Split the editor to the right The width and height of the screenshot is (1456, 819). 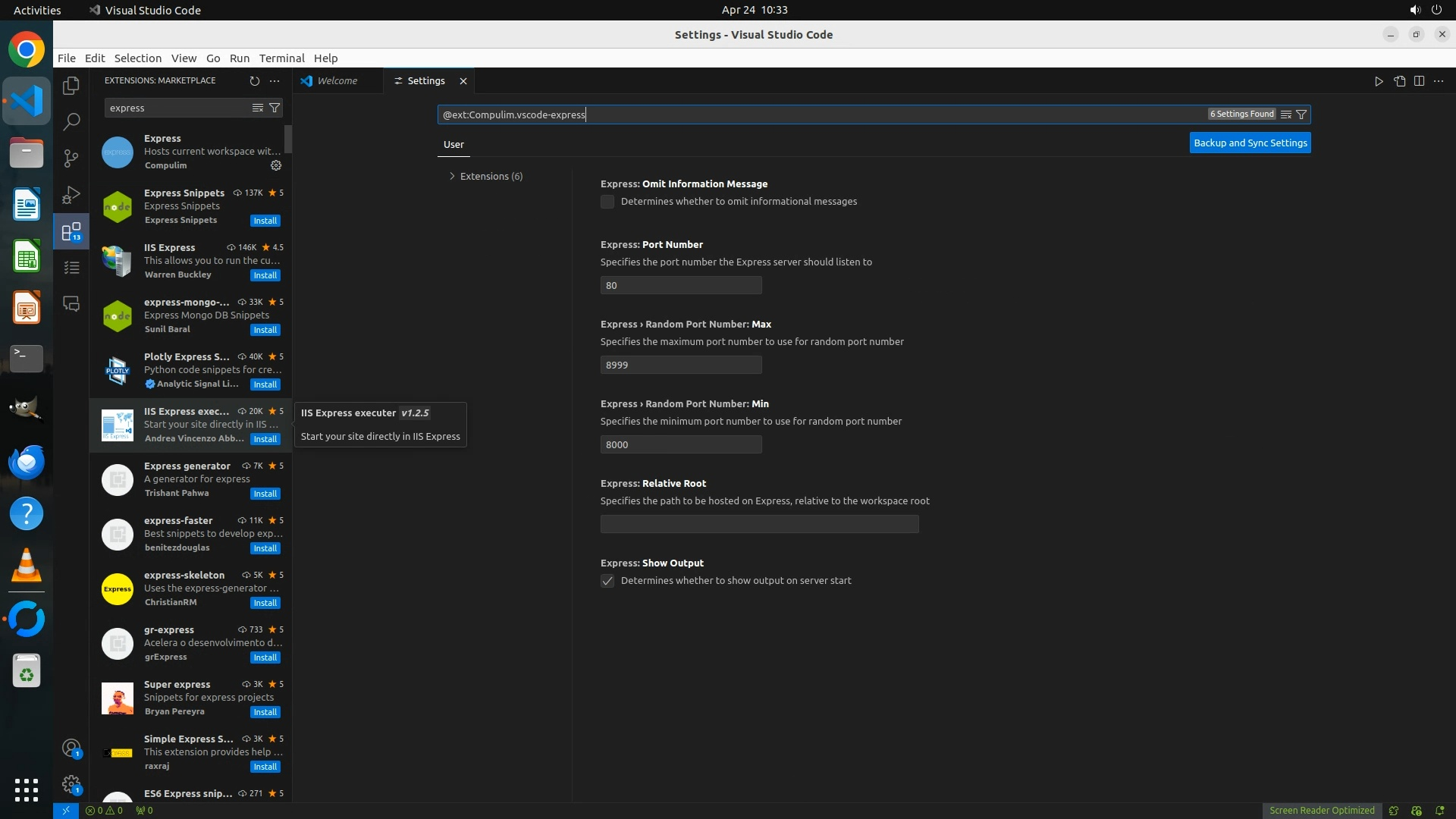(1419, 81)
